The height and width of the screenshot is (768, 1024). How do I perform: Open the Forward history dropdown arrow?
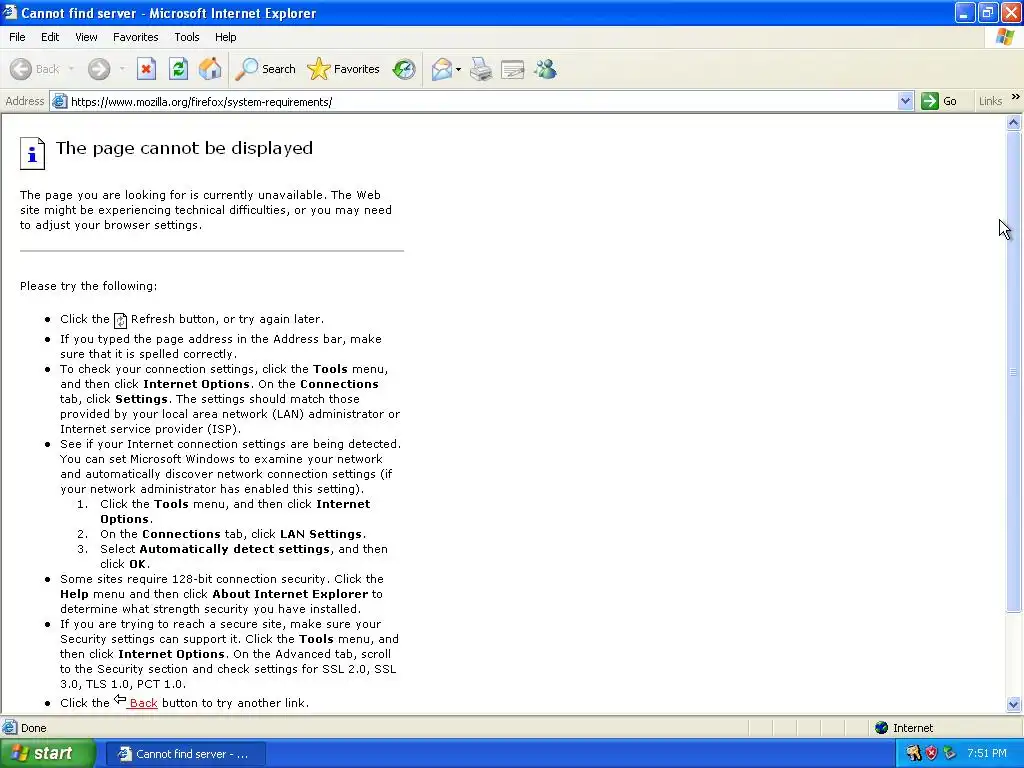click(122, 69)
